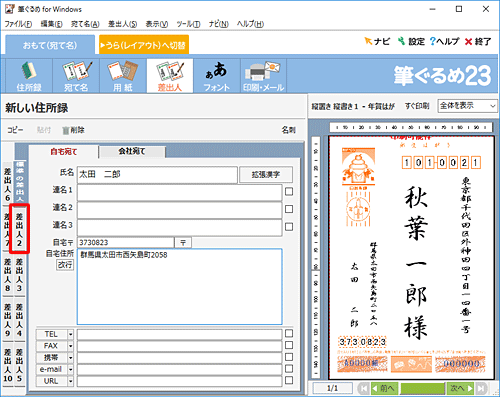Open the ファイル(F) menu
This screenshot has width=500, height=397.
pyautogui.click(x=18, y=24)
